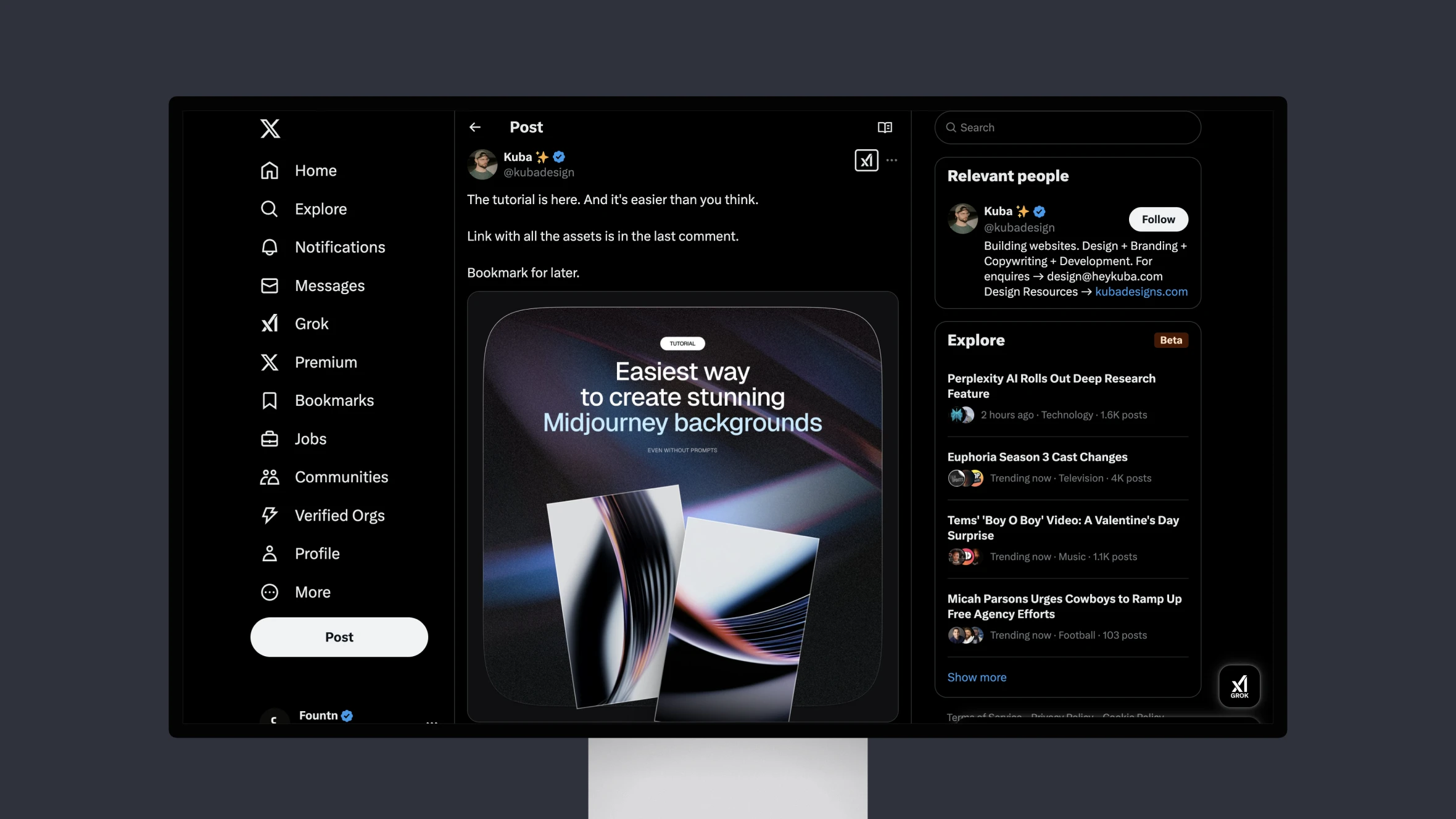Click Follow button for Kuba account
This screenshot has height=819, width=1456.
tap(1158, 219)
